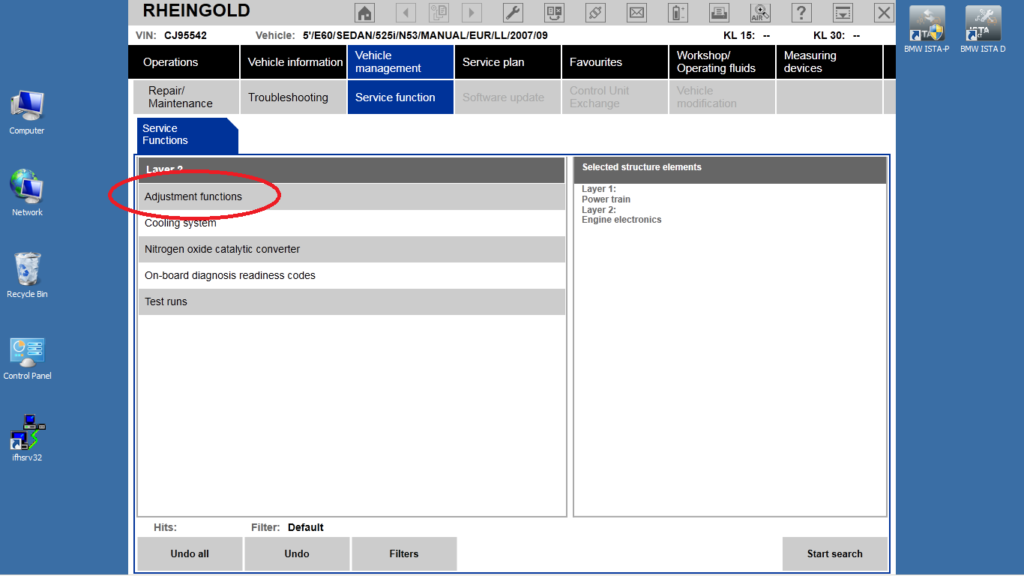Select Nitrogen oxide catalytic converter row
Viewport: 1024px width, 576px height.
tap(351, 249)
